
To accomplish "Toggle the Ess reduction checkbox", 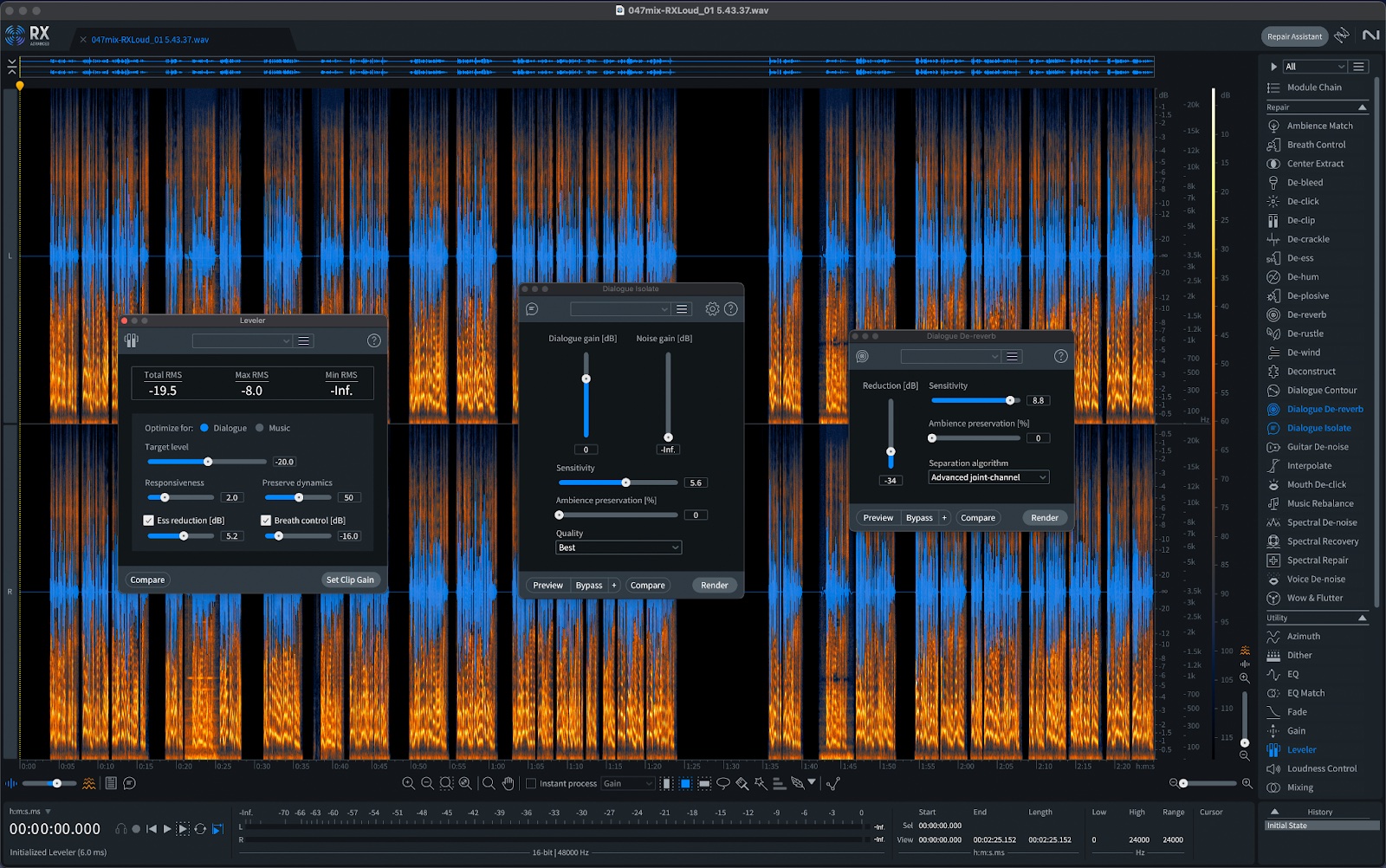I will click(148, 521).
